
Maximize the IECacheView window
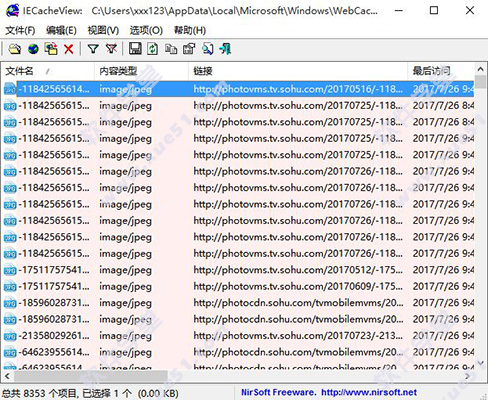tap(434, 11)
